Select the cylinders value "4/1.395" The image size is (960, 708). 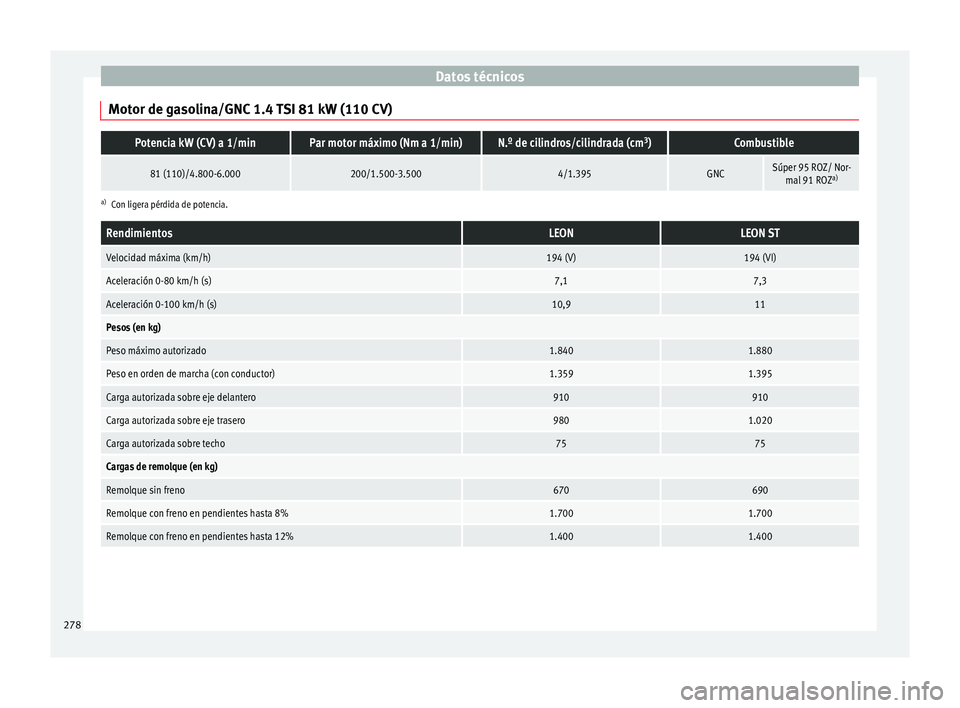coord(574,174)
